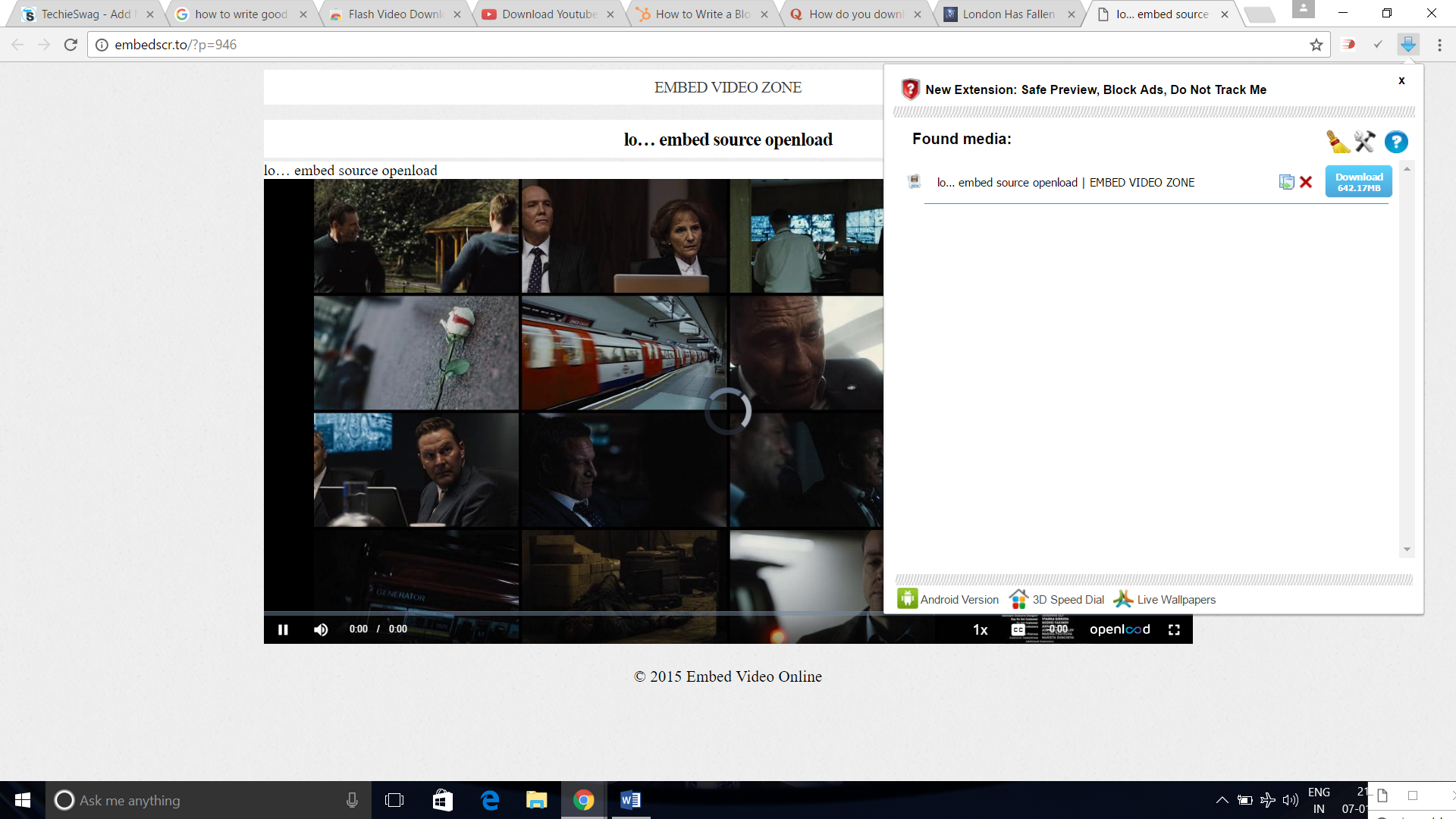The width and height of the screenshot is (1456, 819).
Task: Click EMBED VIDEO ZONE header
Action: 727,87
